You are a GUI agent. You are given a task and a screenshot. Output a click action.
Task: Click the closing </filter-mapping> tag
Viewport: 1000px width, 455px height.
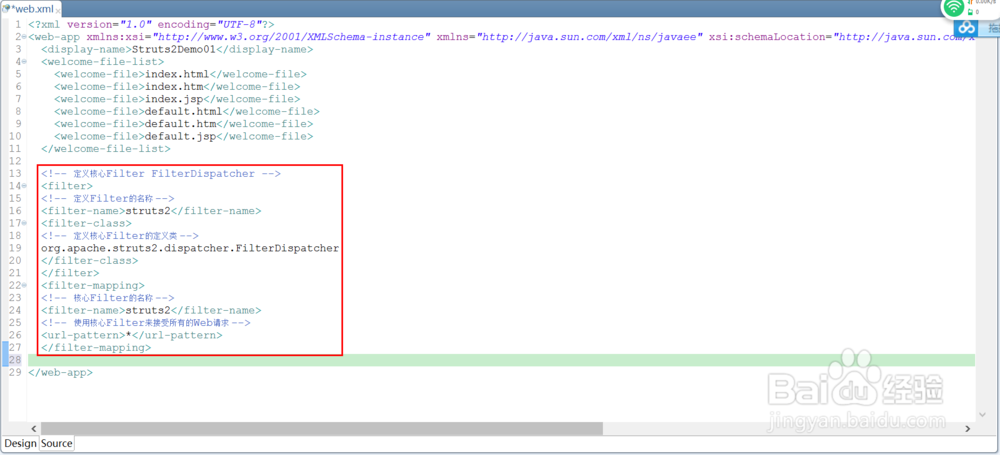96,348
